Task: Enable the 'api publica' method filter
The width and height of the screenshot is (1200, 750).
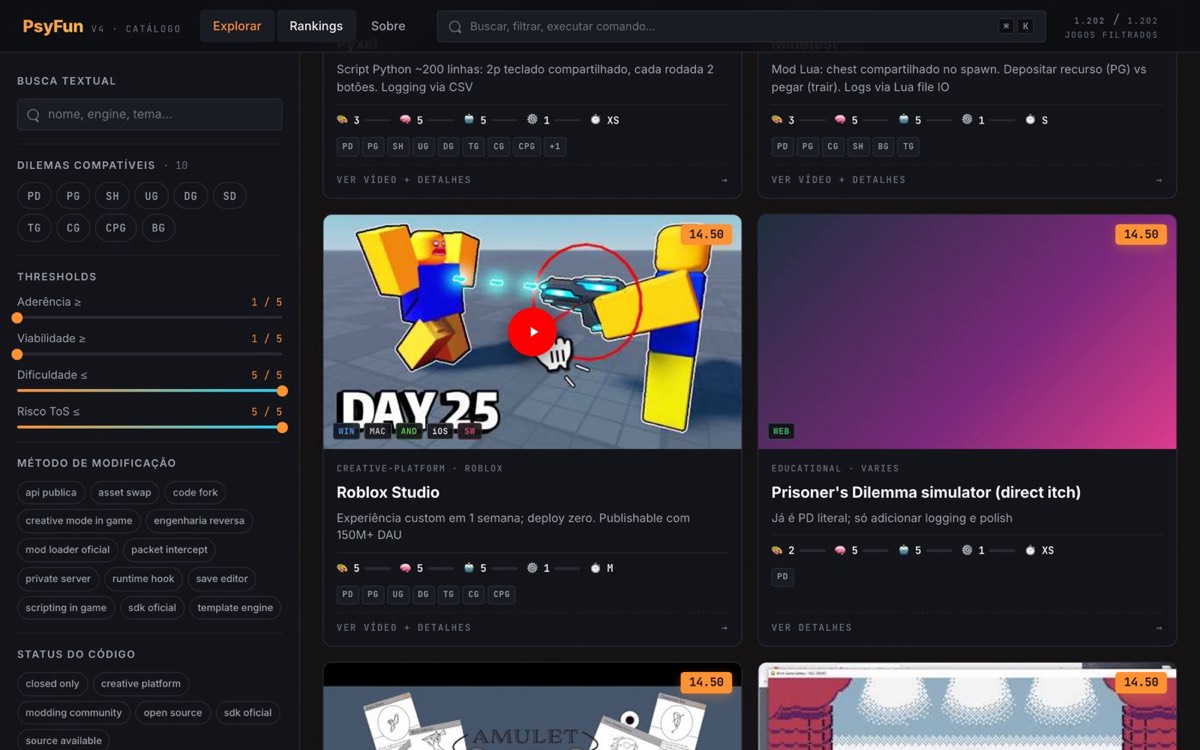Action: (51, 492)
